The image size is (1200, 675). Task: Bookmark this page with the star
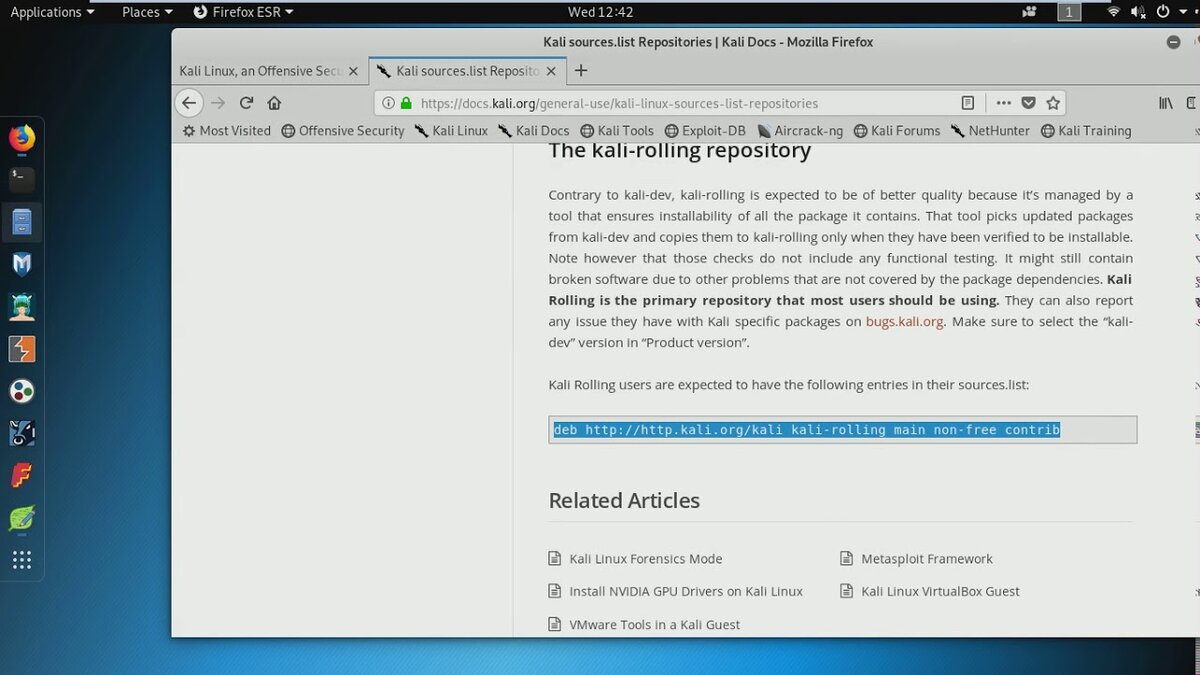pyautogui.click(x=1053, y=103)
